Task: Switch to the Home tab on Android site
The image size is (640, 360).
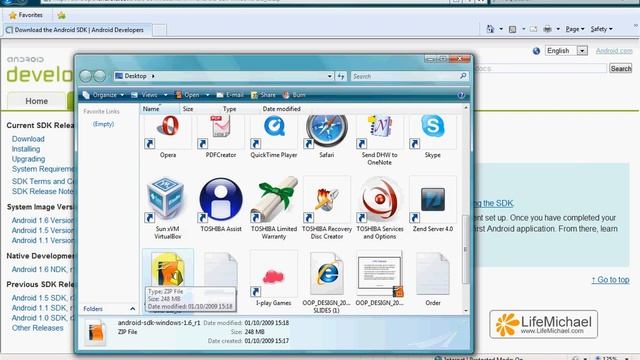Action: (x=37, y=101)
